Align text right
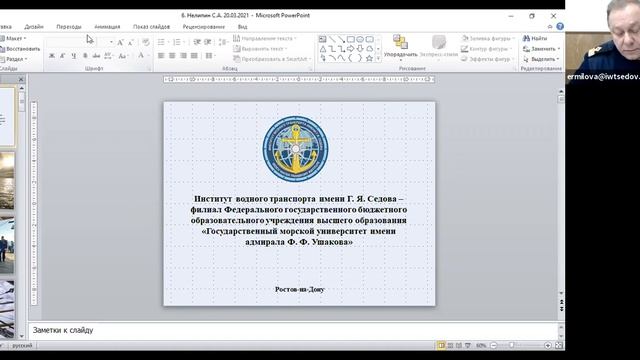Screen dimensions: 640x360 183,56
